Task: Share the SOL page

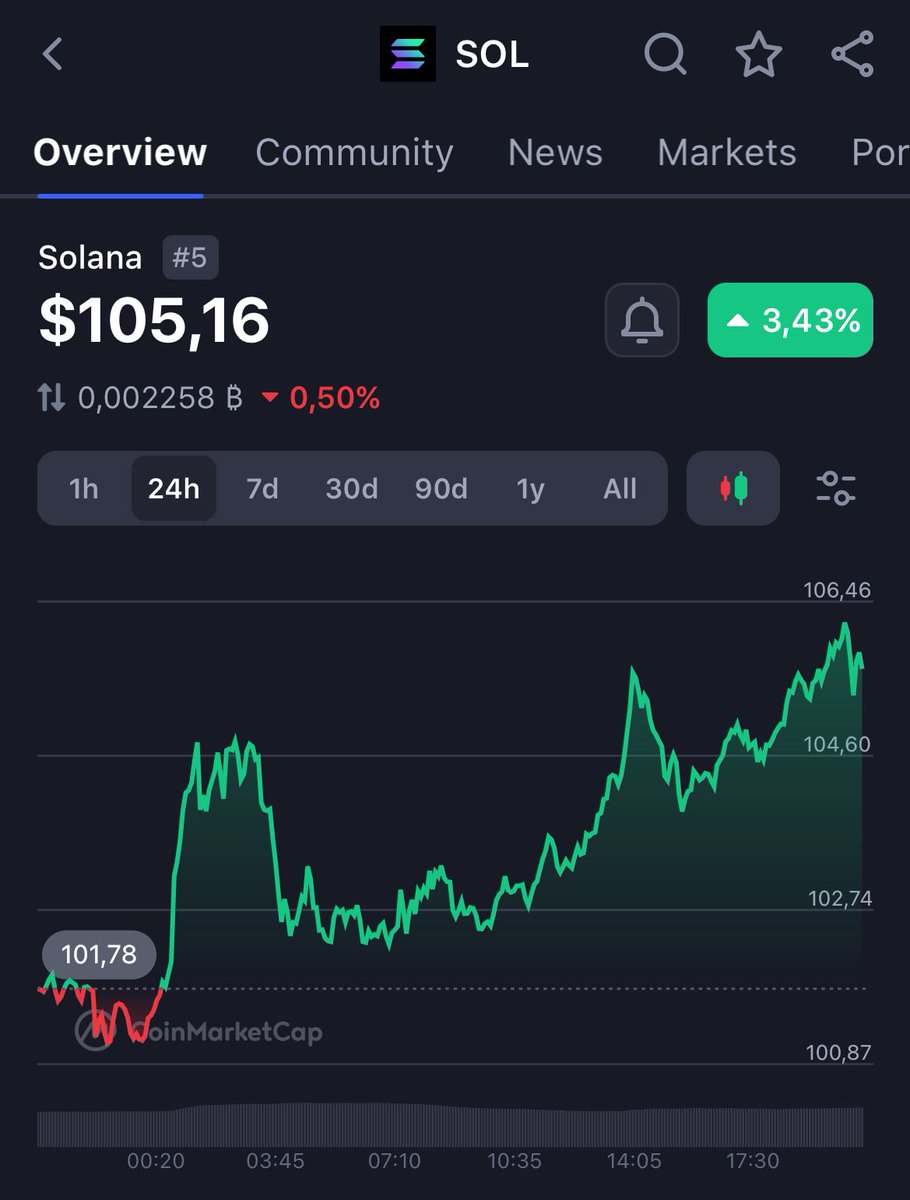Action: click(x=853, y=54)
